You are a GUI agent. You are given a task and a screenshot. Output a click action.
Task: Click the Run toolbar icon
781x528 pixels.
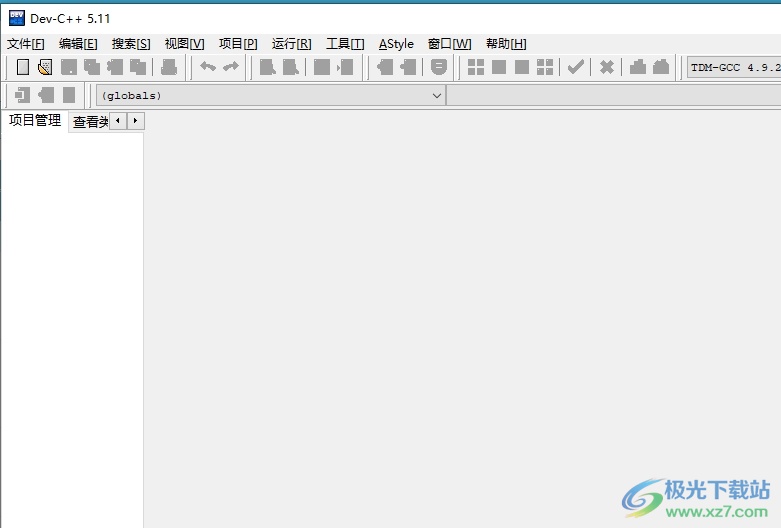499,67
